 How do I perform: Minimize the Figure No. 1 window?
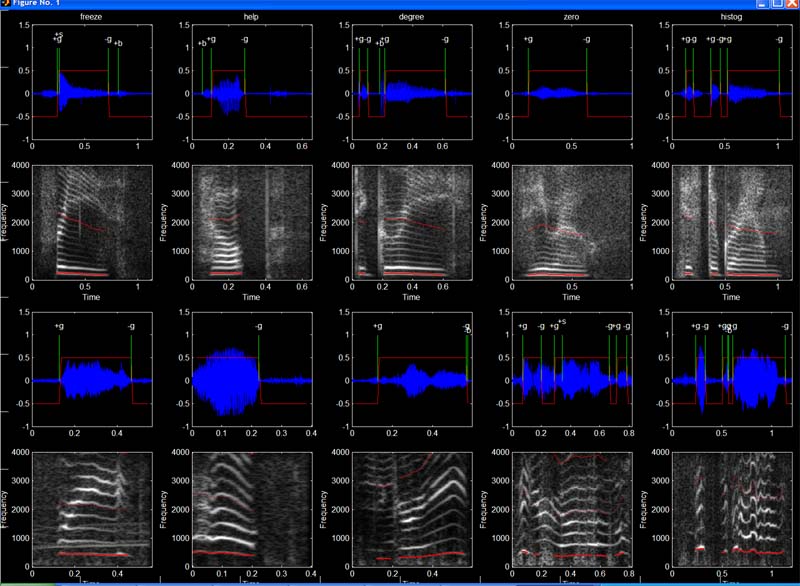(x=763, y=5)
